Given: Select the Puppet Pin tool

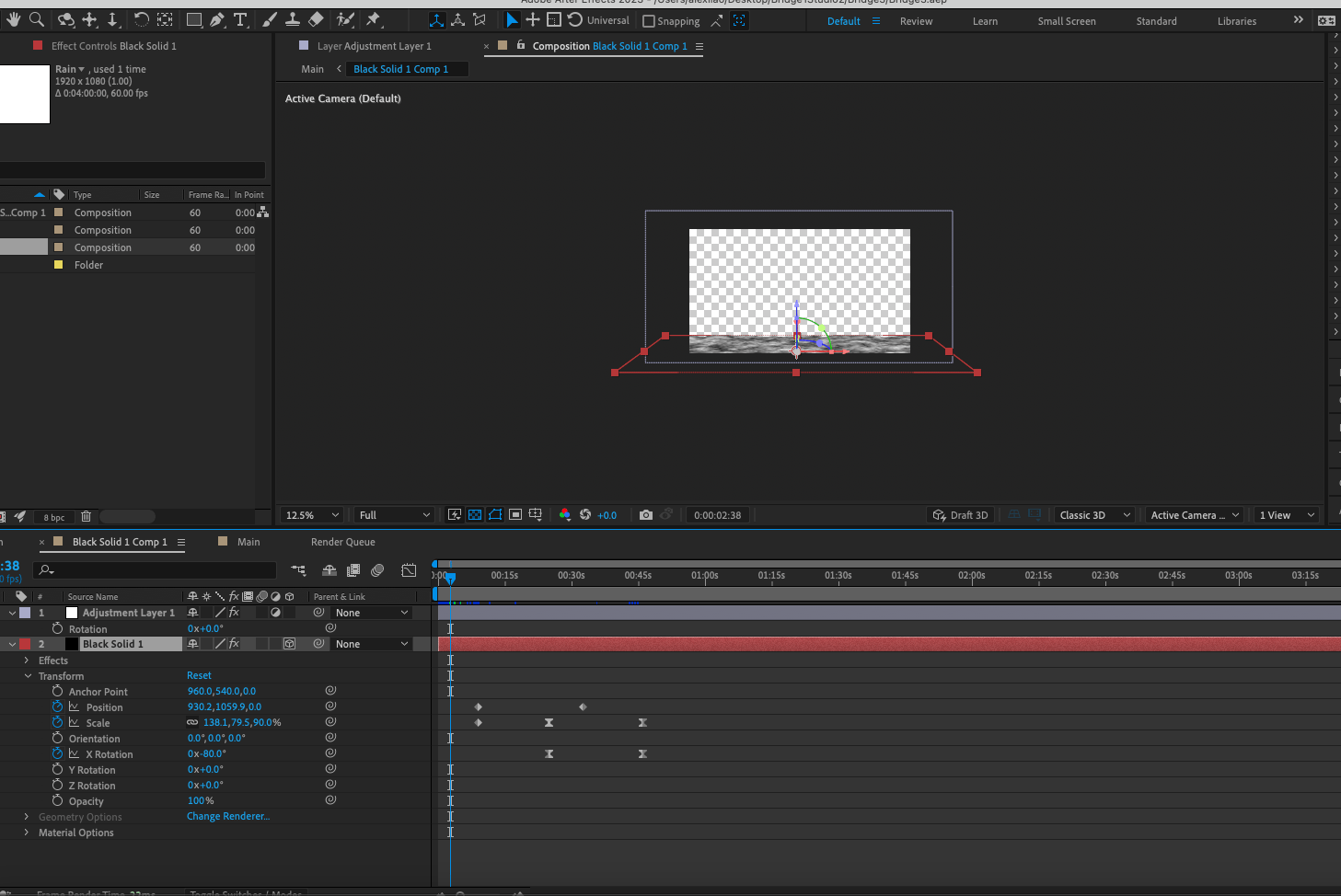Looking at the screenshot, I should (x=373, y=19).
